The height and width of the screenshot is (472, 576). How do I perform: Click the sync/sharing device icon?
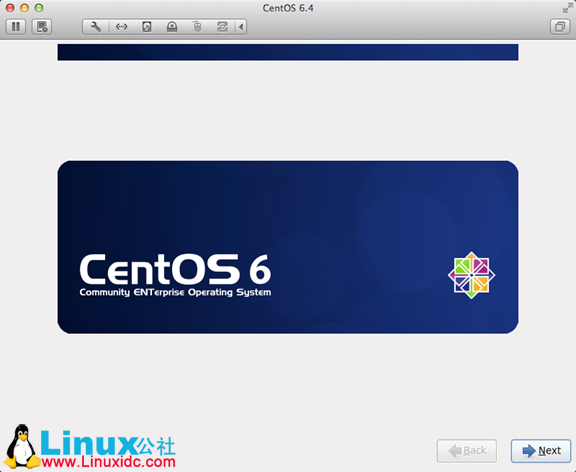point(222,27)
